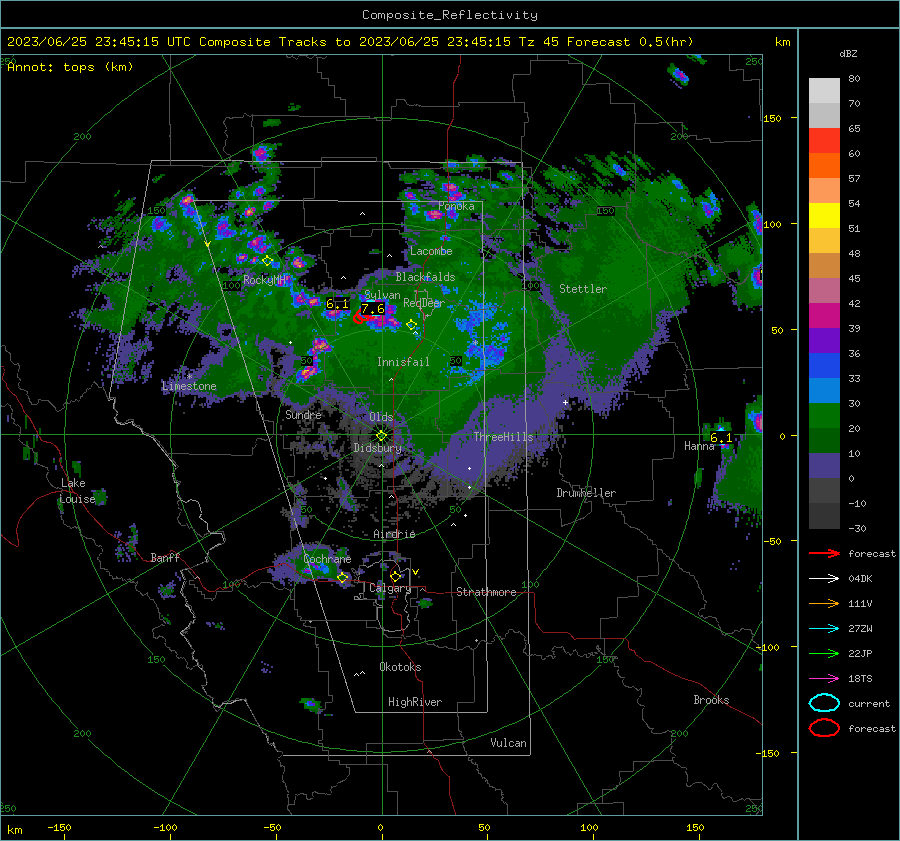Screen dimensions: 900x841
Task: Click the cyan 27ZW track arrow
Action: pyautogui.click(x=824, y=629)
